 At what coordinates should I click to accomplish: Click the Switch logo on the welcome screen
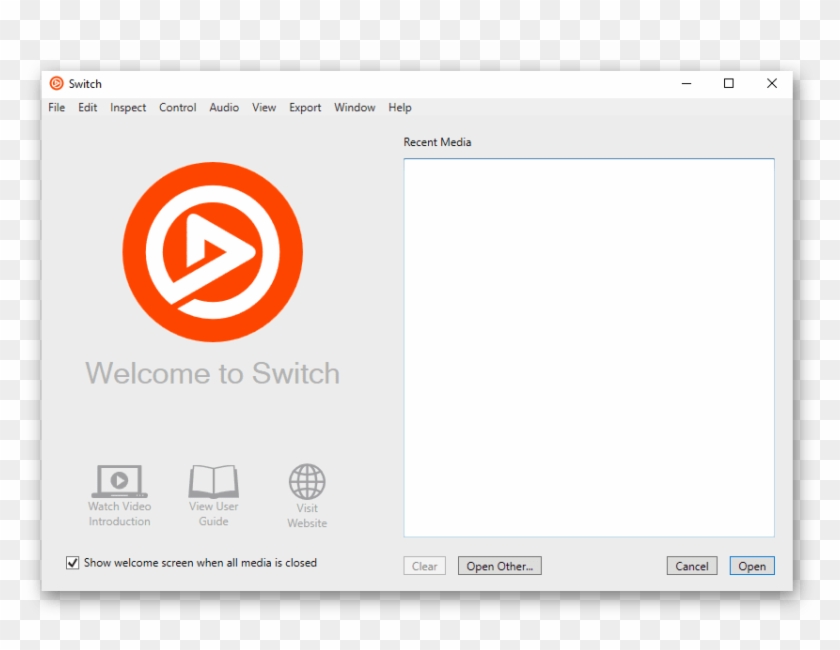(x=213, y=250)
